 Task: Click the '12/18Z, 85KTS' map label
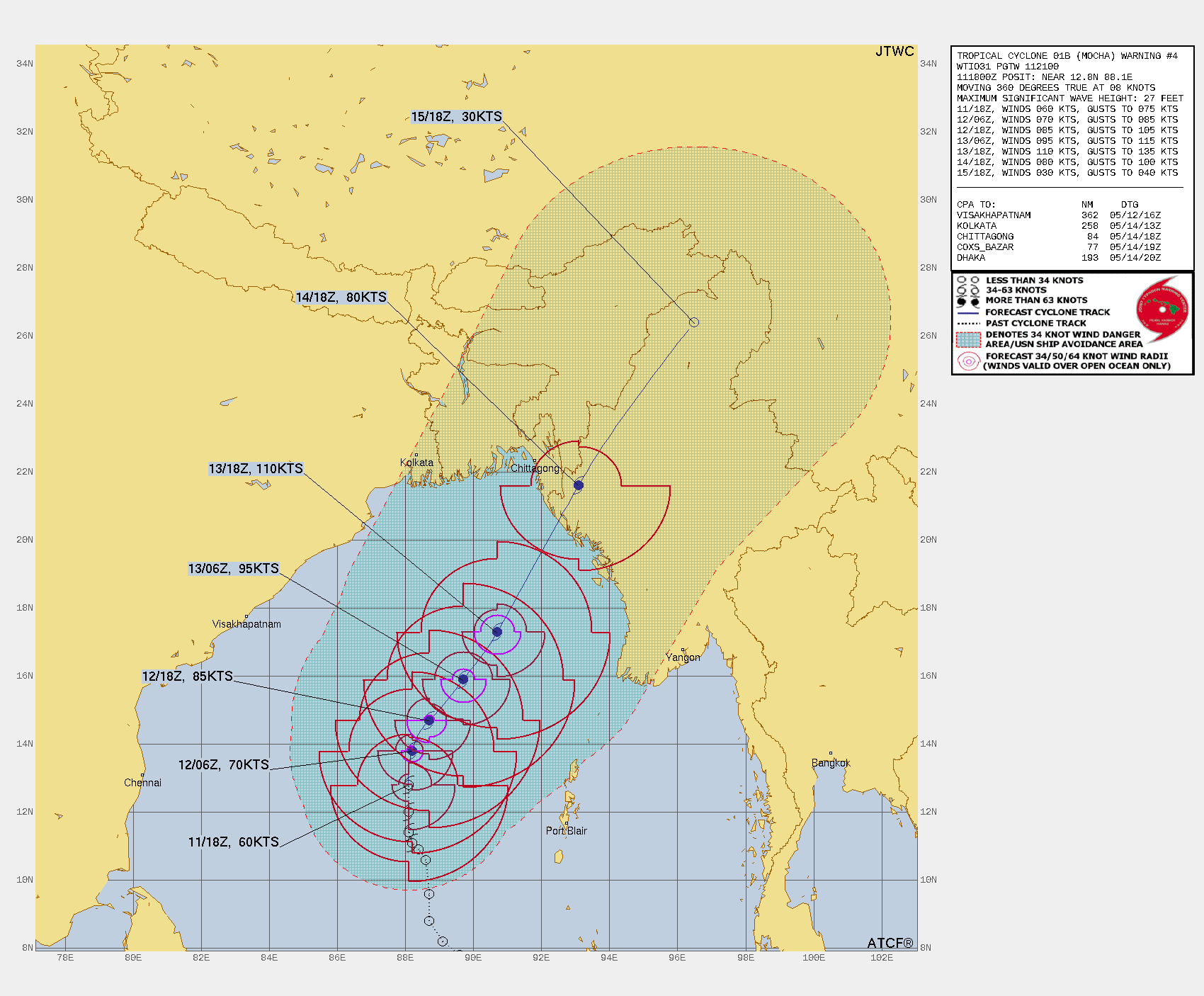click(x=188, y=677)
